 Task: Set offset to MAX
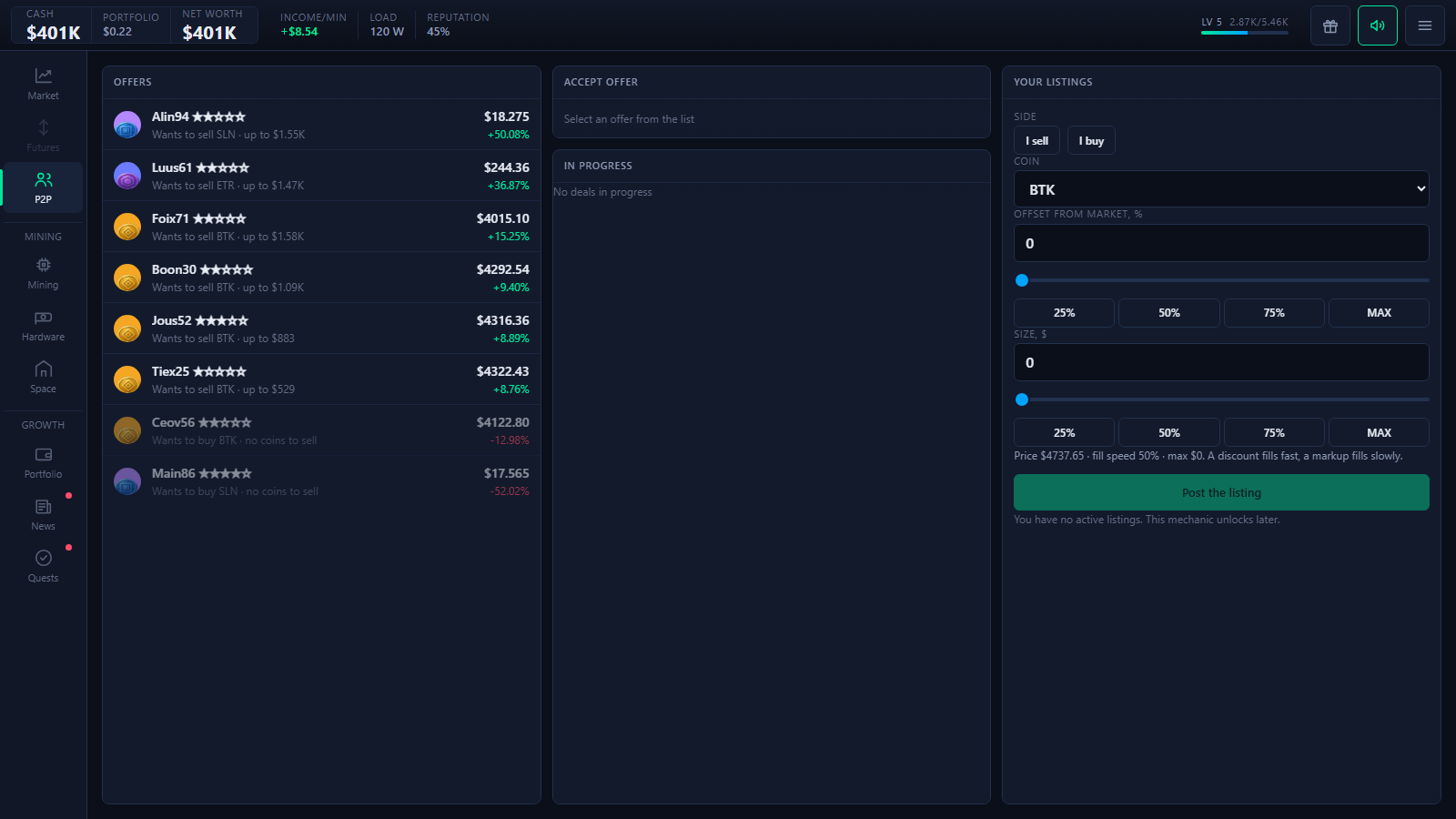pos(1379,312)
